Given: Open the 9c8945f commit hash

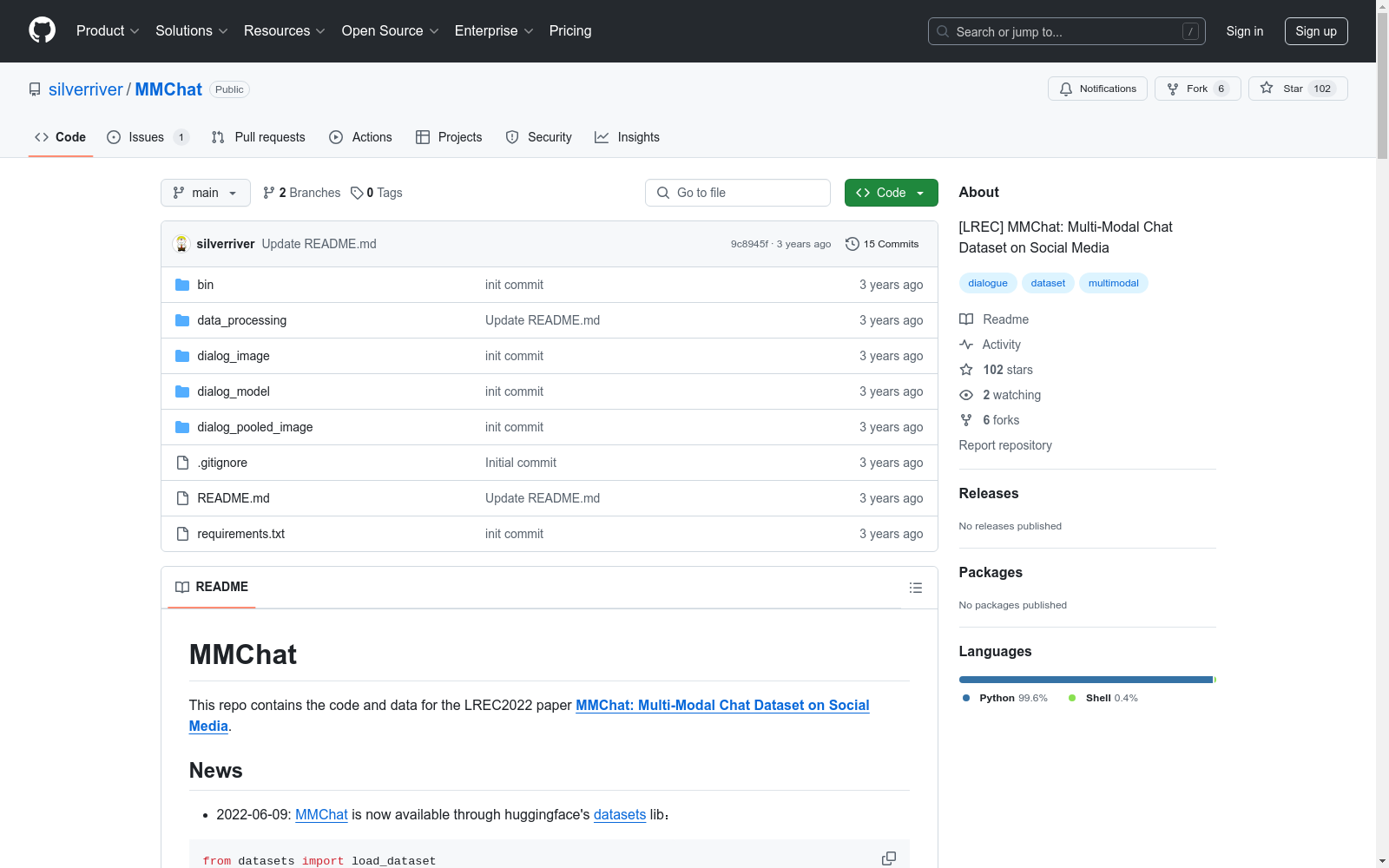Looking at the screenshot, I should (749, 244).
